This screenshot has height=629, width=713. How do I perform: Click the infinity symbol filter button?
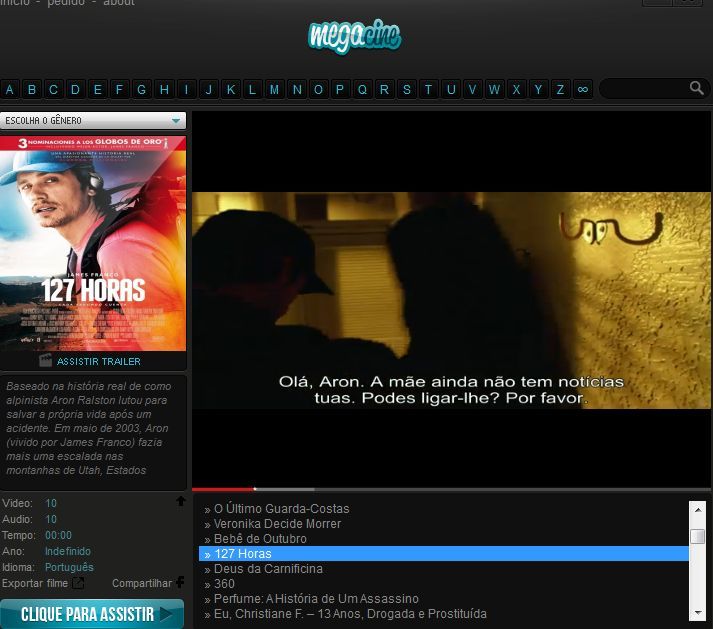coord(582,89)
